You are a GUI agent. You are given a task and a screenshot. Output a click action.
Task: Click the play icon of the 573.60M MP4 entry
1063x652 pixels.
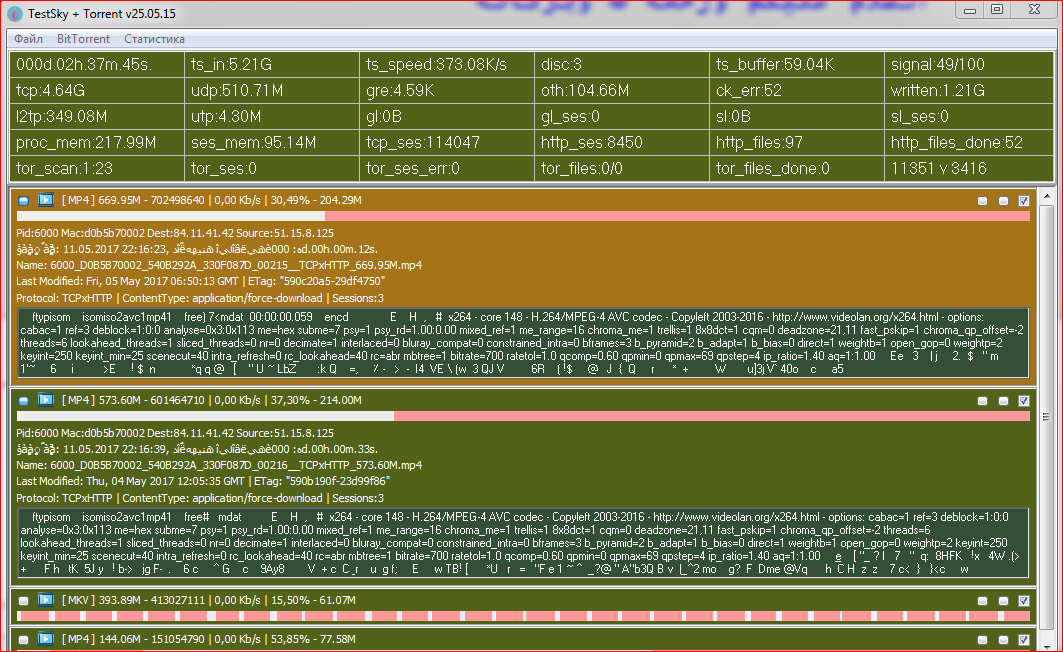46,399
